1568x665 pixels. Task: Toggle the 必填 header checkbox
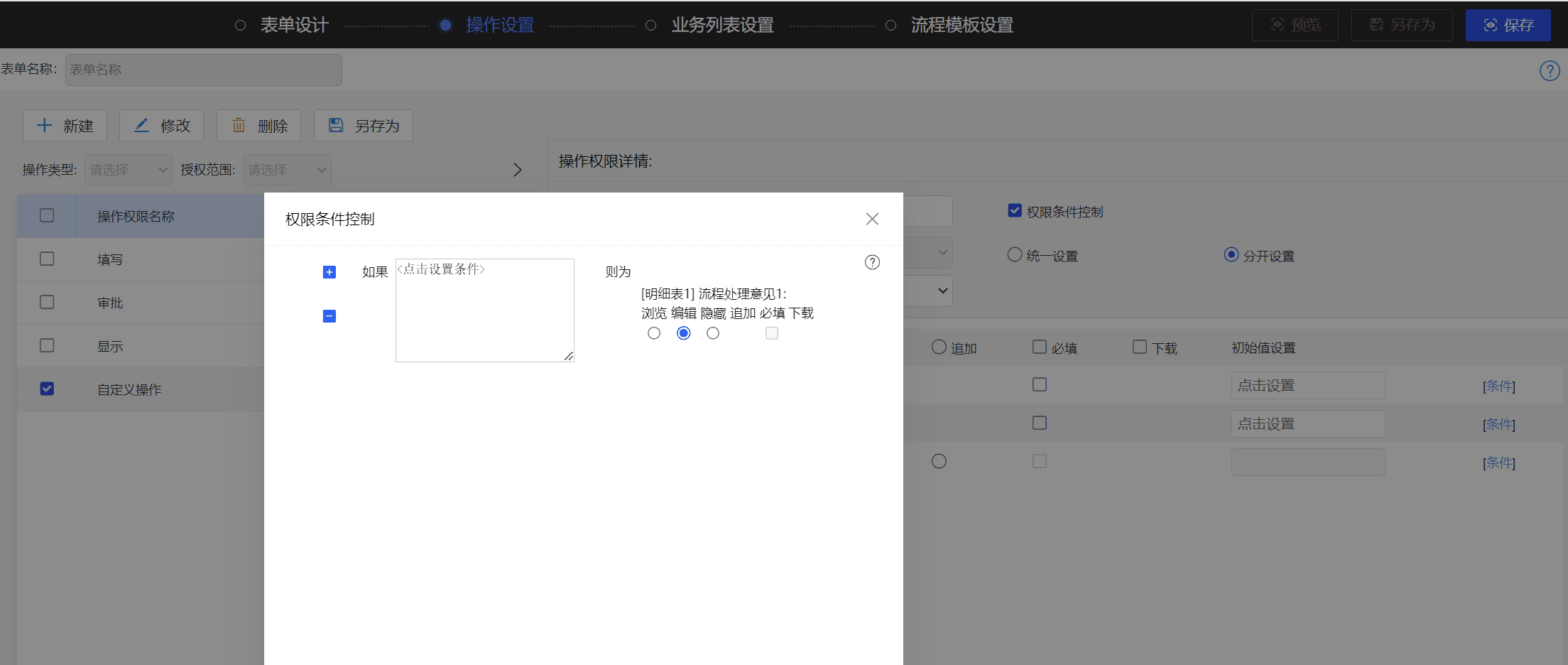coord(1040,347)
